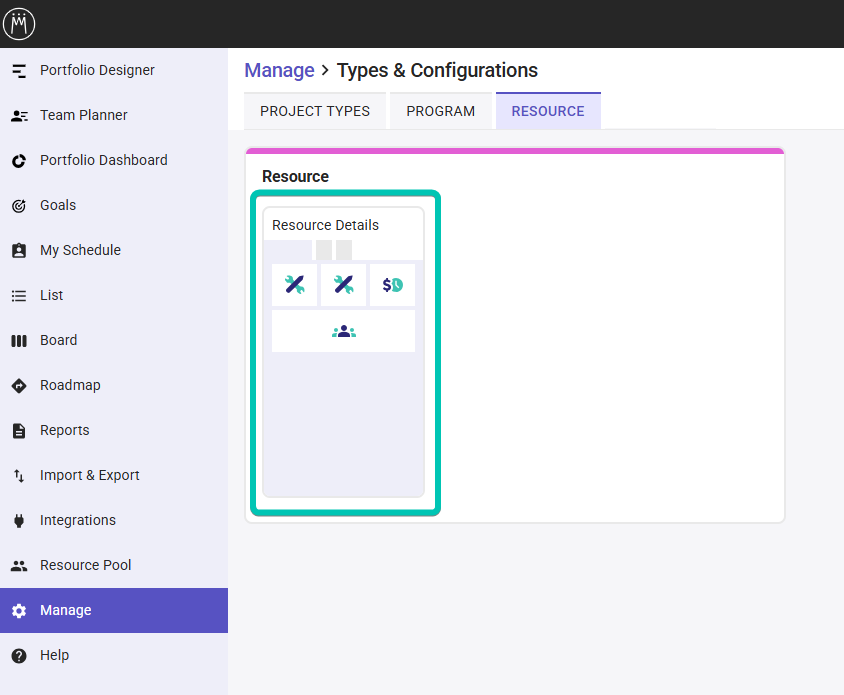Select the PROJECT TYPES tab
Screen dimensions: 844x695
(x=315, y=111)
